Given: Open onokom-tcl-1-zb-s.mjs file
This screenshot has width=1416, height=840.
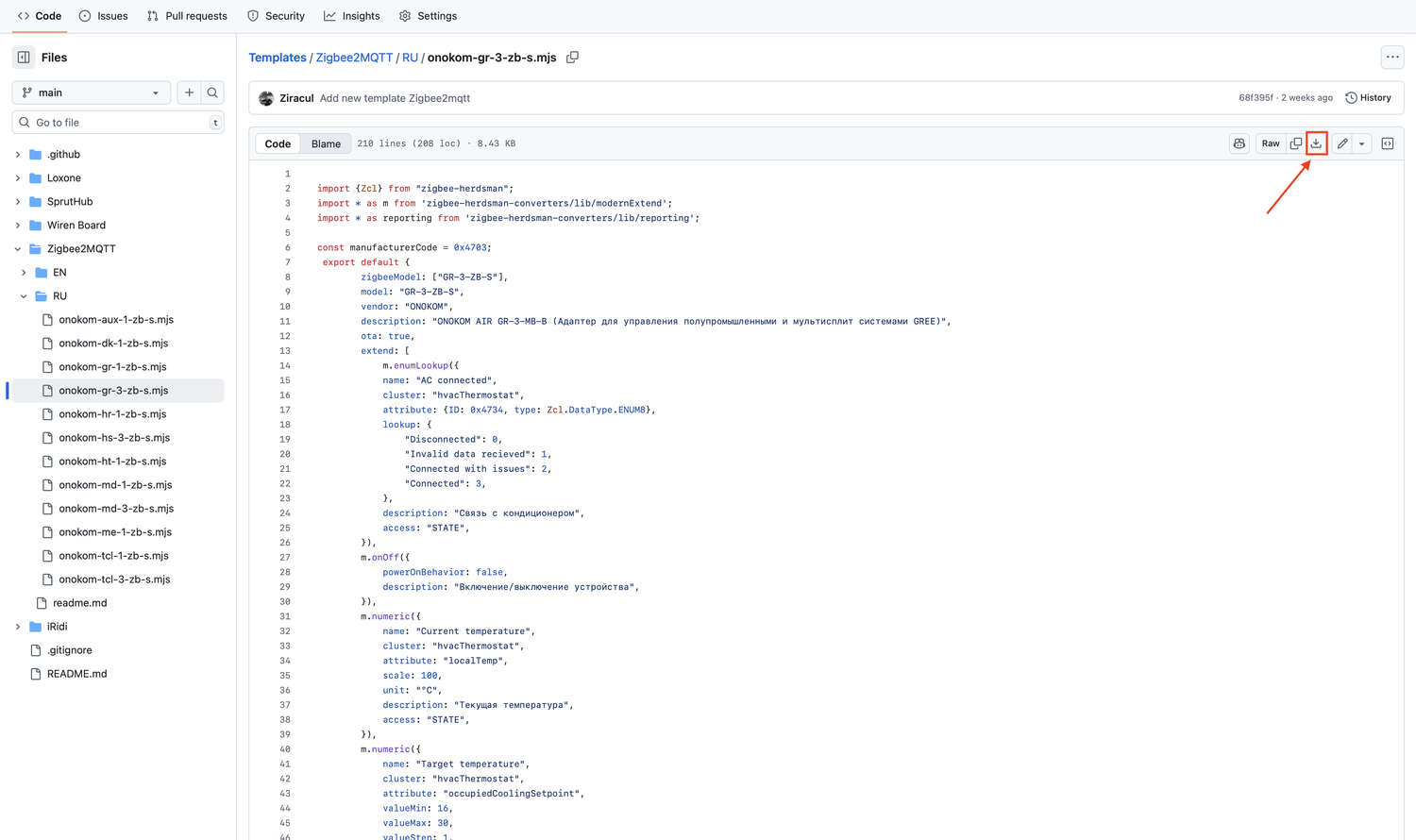Looking at the screenshot, I should tap(113, 556).
